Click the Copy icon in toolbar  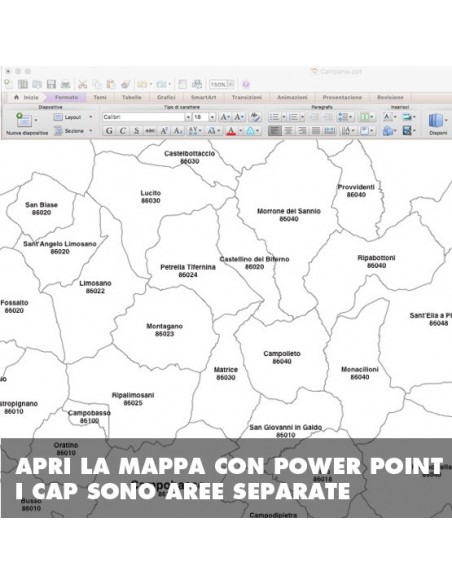coord(97,84)
